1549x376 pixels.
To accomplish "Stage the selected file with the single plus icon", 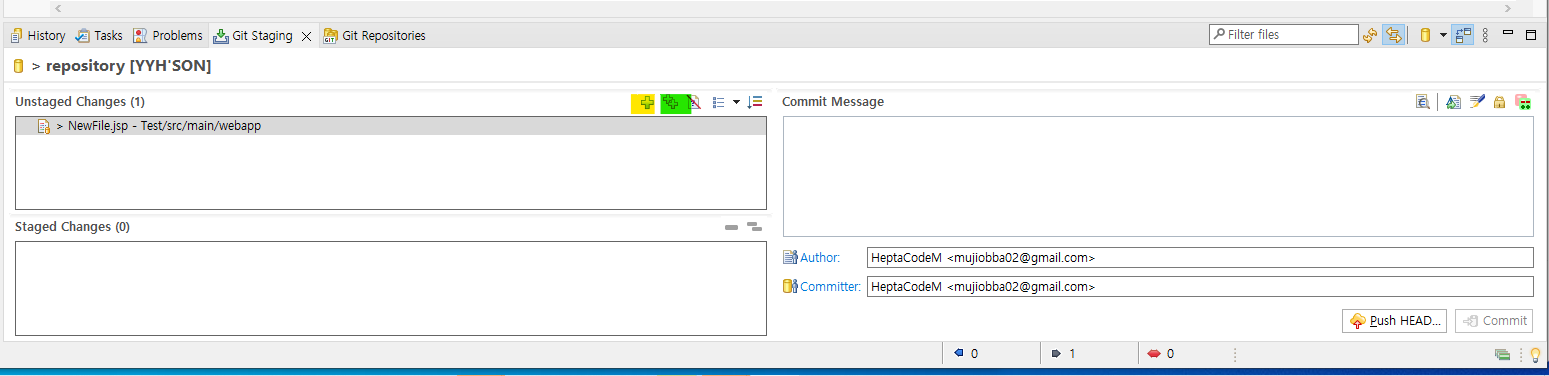I will click(647, 102).
